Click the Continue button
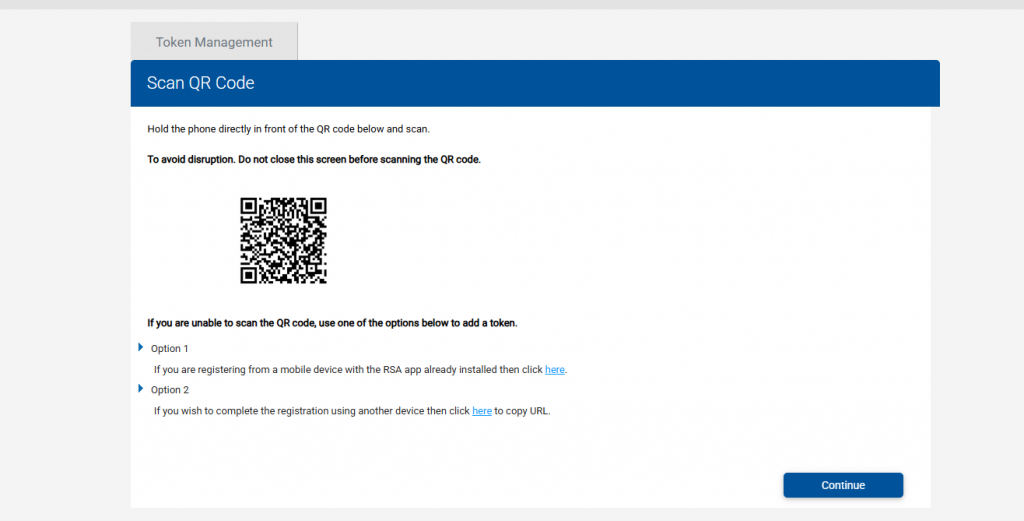This screenshot has height=521, width=1024. click(843, 485)
